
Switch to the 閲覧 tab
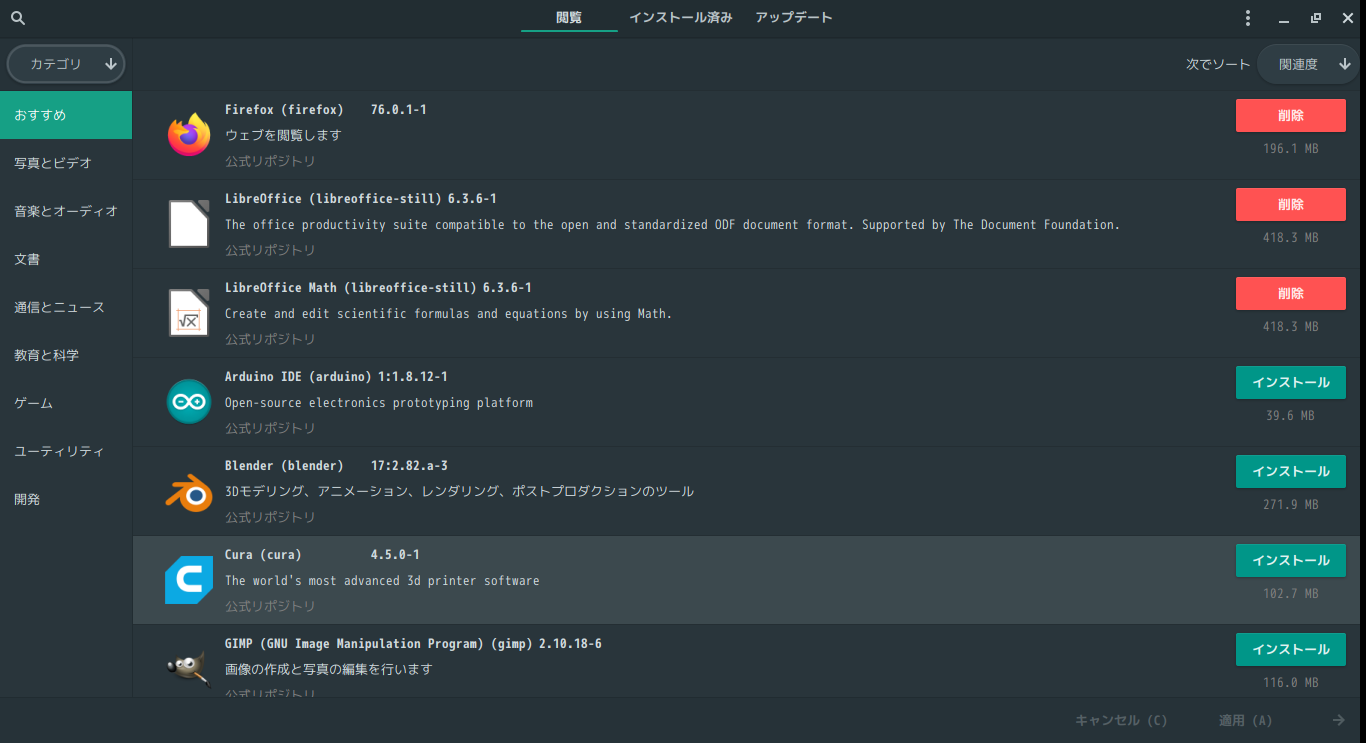pos(569,18)
